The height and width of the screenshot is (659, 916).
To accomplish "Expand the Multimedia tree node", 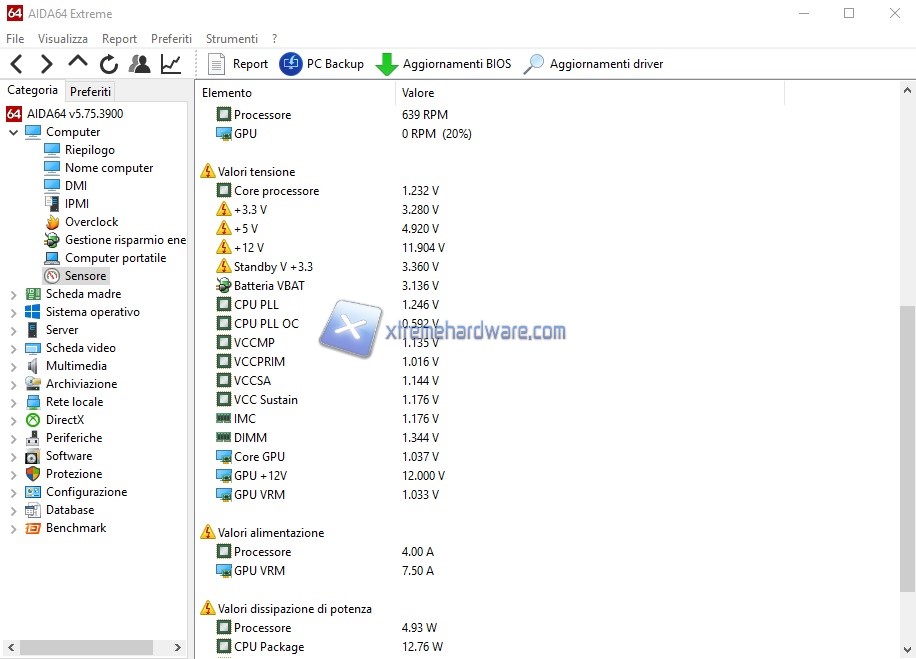I will pos(13,366).
